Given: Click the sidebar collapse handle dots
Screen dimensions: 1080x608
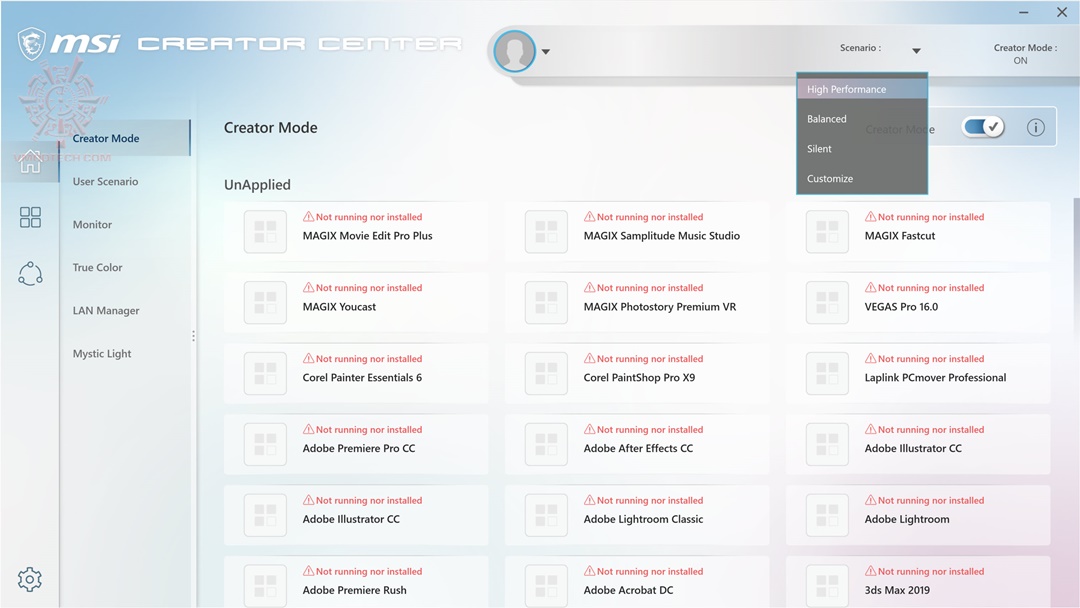Looking at the screenshot, I should [x=194, y=336].
